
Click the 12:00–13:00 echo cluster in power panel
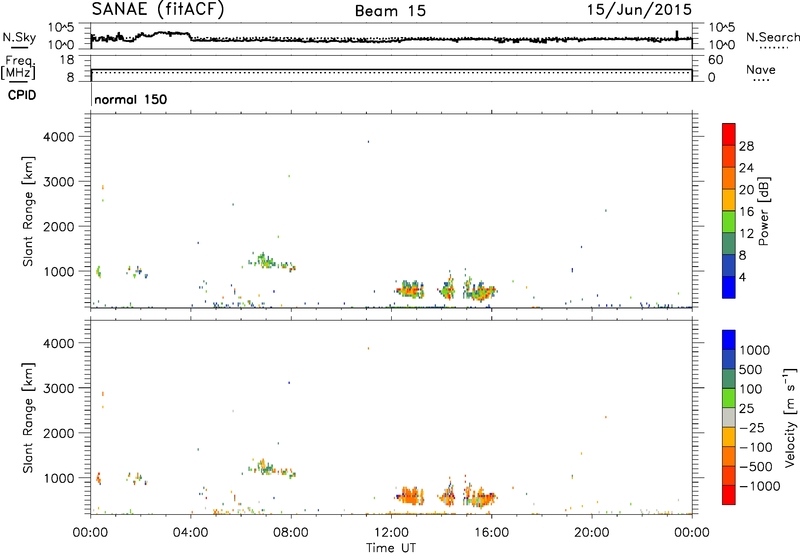click(x=409, y=290)
